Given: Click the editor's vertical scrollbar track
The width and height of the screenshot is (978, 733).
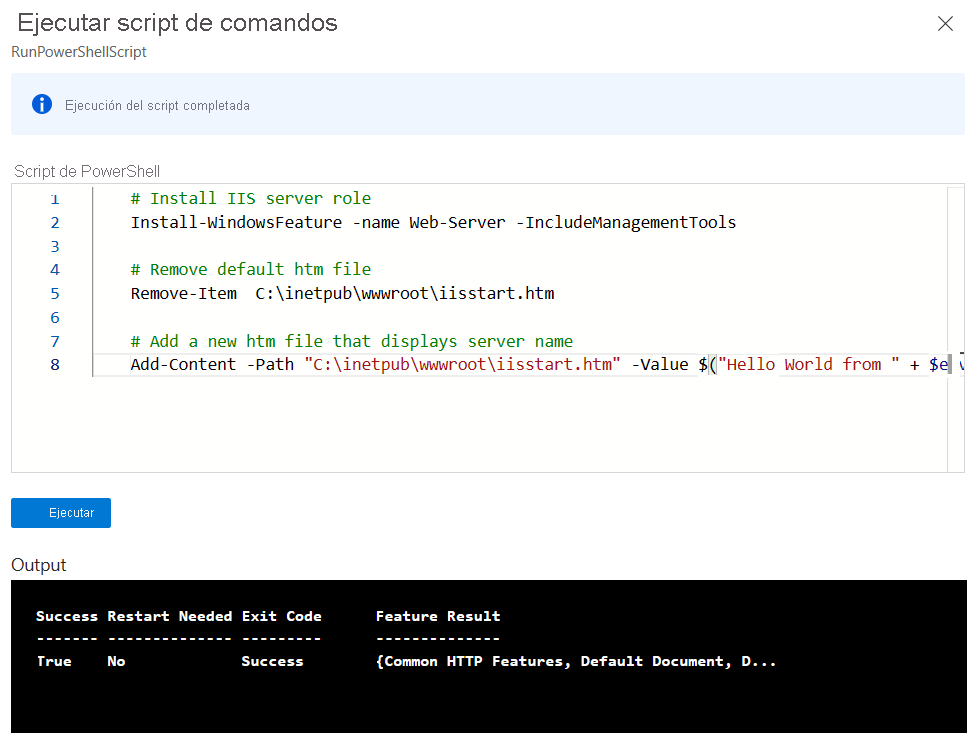Looking at the screenshot, I should pos(956,329).
